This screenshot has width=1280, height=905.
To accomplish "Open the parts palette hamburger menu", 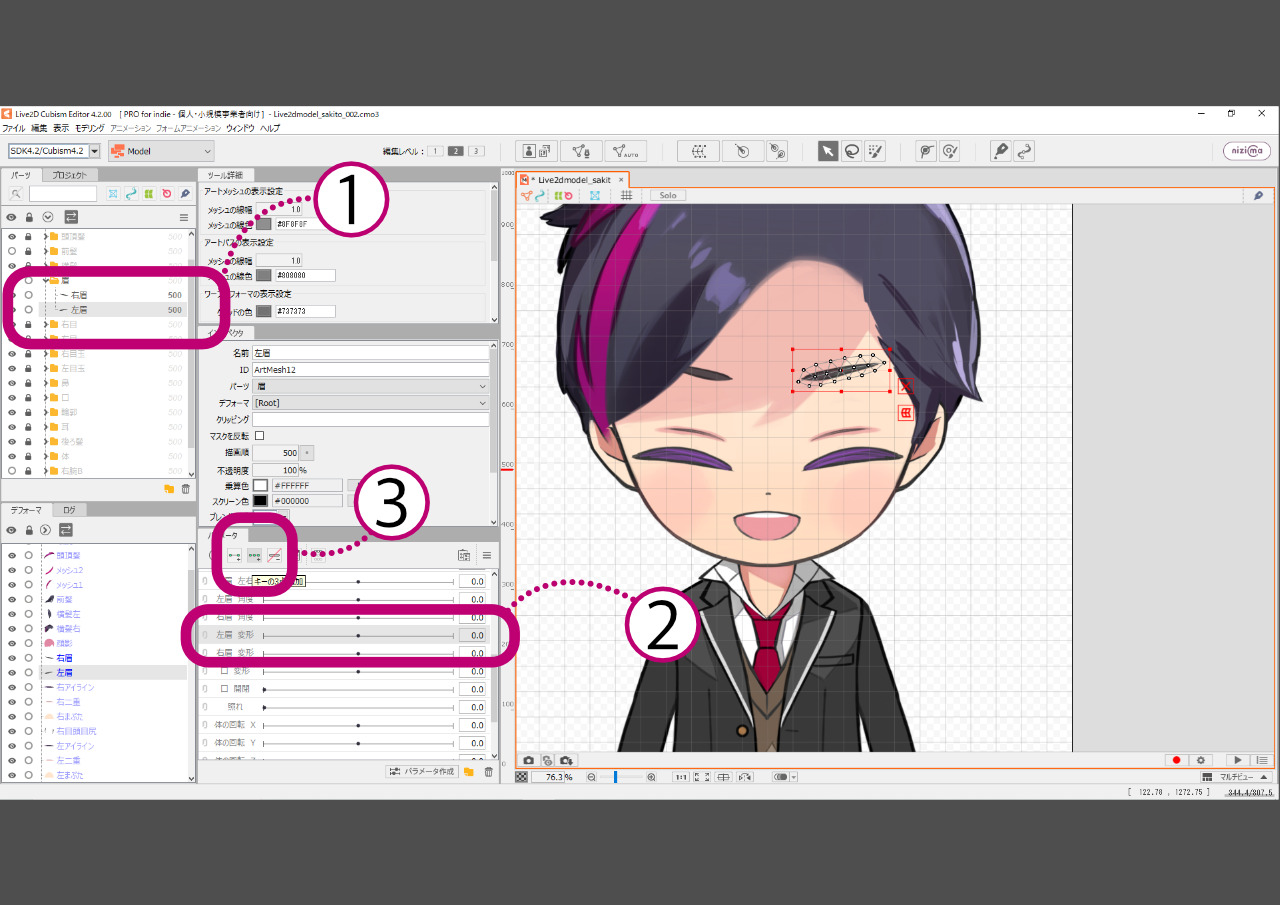I will pos(184,217).
